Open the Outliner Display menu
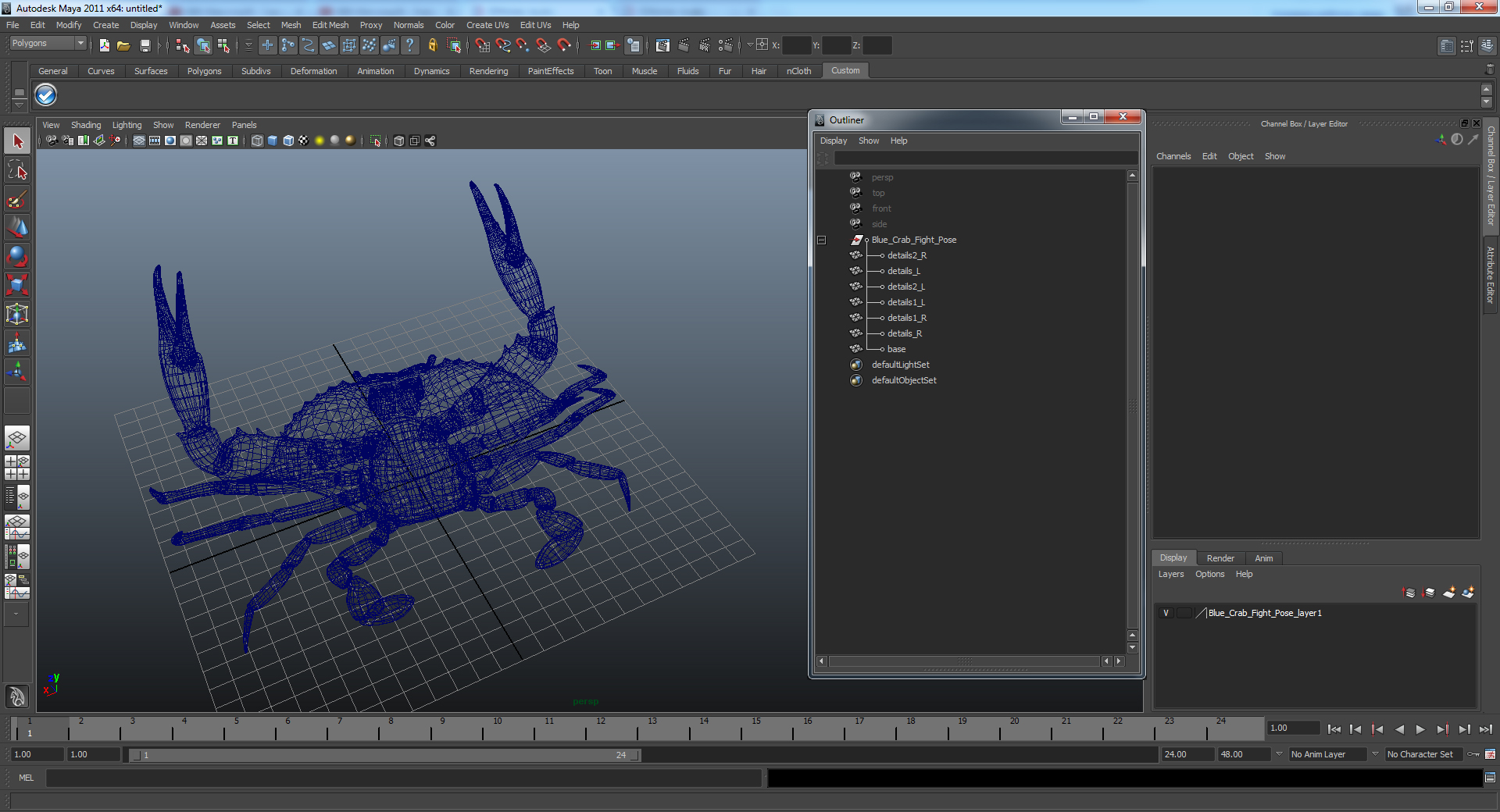The height and width of the screenshot is (812, 1500). (x=834, y=141)
